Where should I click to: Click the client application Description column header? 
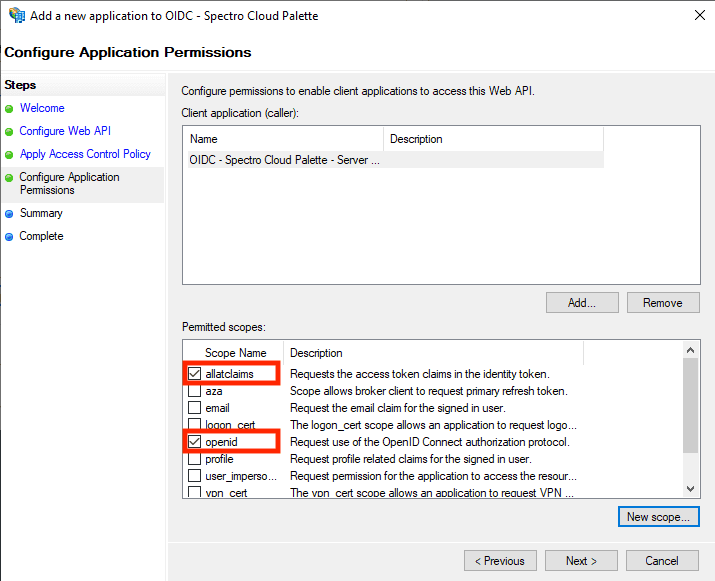[x=493, y=139]
